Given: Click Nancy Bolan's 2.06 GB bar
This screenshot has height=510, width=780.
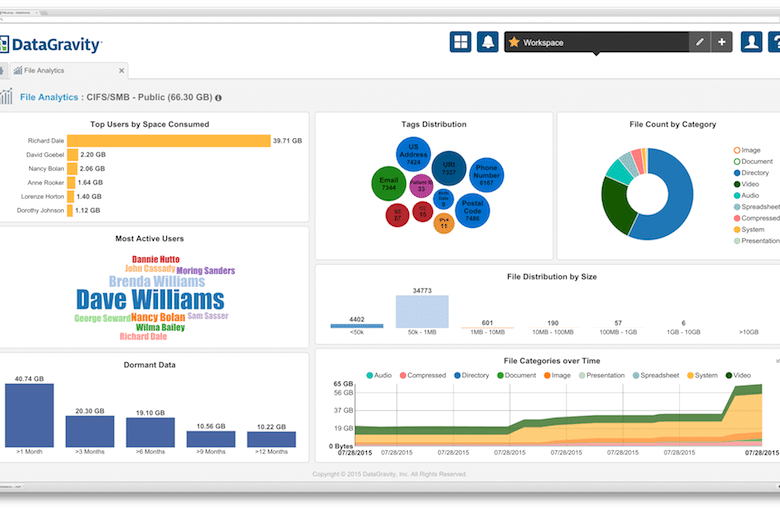Looking at the screenshot, I should (72, 169).
